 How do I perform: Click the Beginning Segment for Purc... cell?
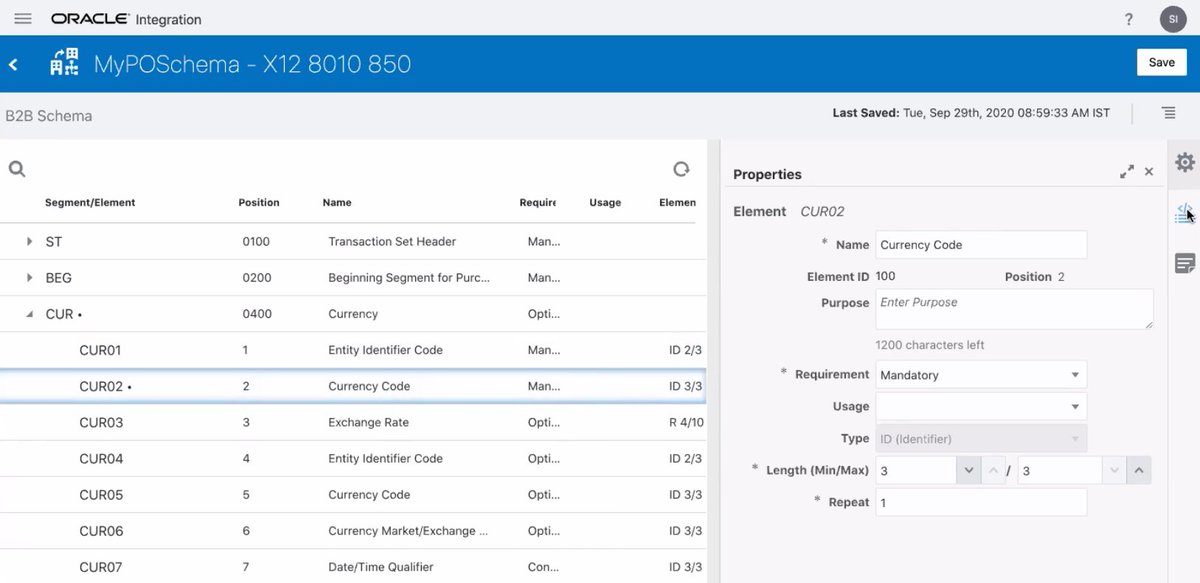click(409, 277)
